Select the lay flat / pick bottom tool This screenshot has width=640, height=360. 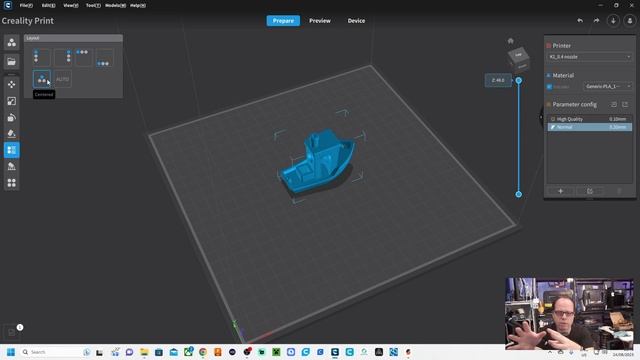tap(11, 134)
